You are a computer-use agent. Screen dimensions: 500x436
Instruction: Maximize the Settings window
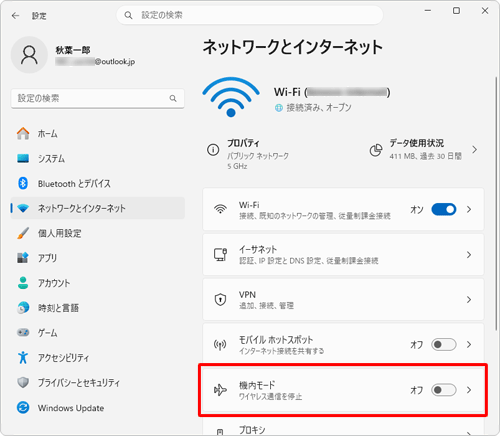click(x=456, y=11)
